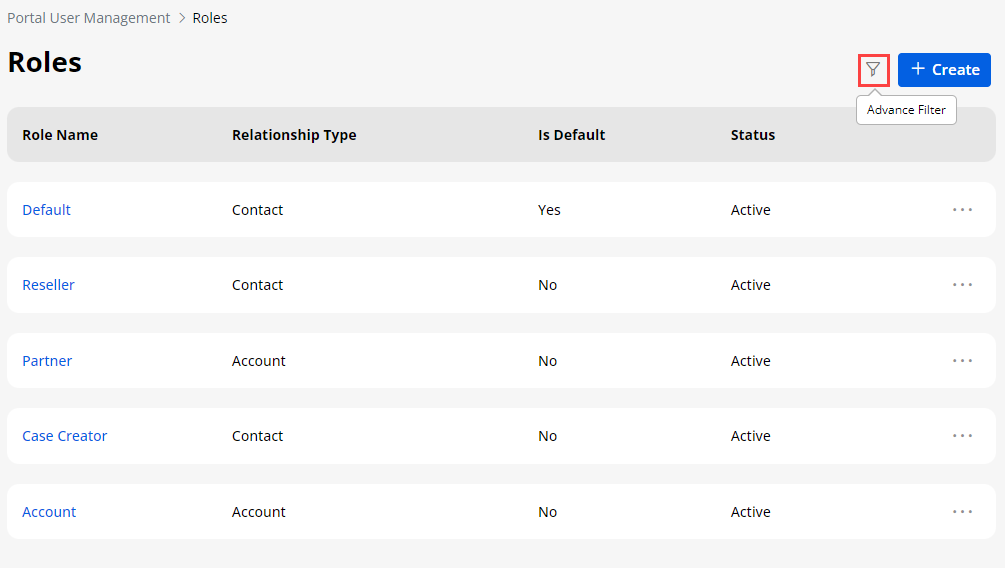Click the Create button
Screen dimensions: 1005x568
pyautogui.click(x=944, y=70)
